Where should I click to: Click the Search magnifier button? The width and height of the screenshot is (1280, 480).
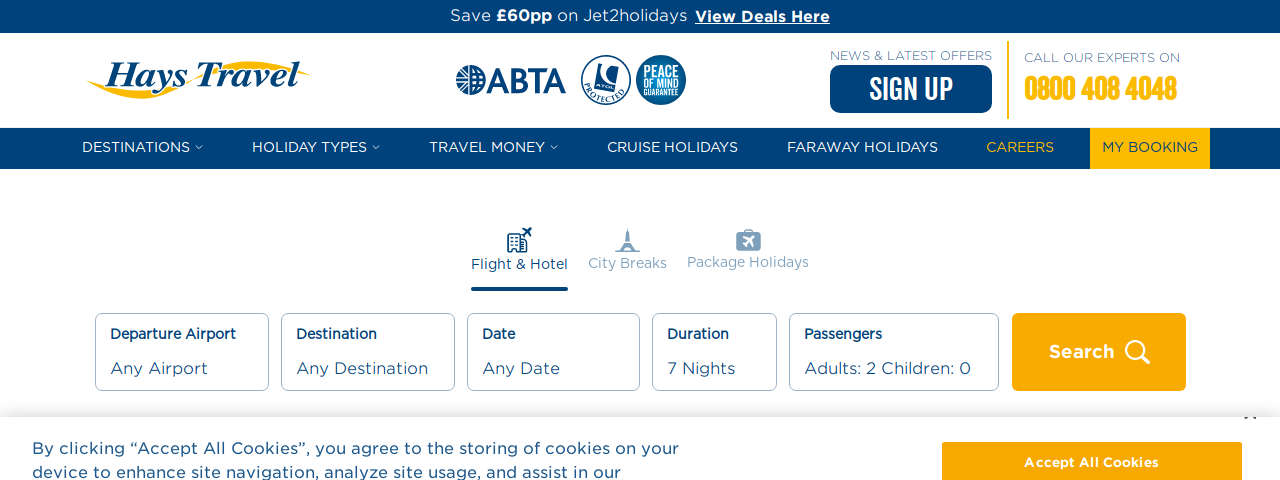pyautogui.click(x=1099, y=352)
